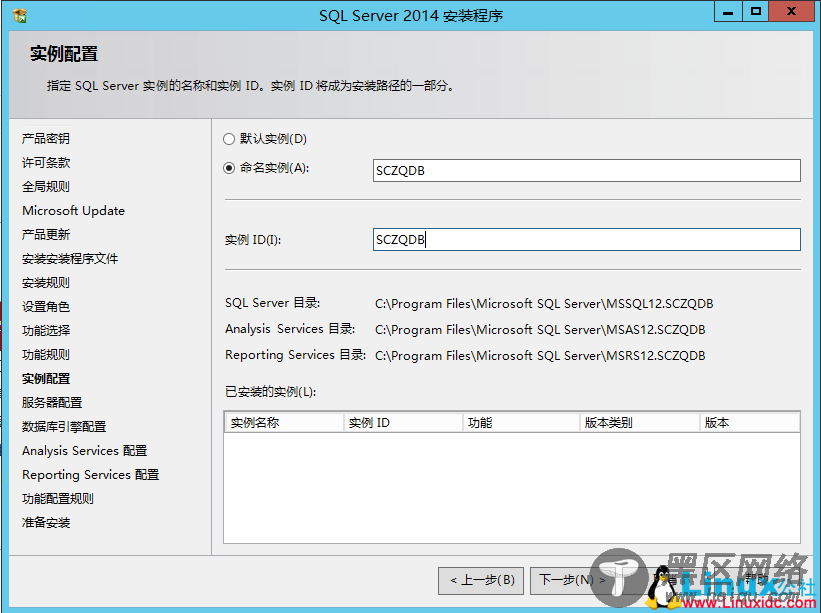
Task: Select Analysis Services 配置 in the step list
Action: coord(84,451)
